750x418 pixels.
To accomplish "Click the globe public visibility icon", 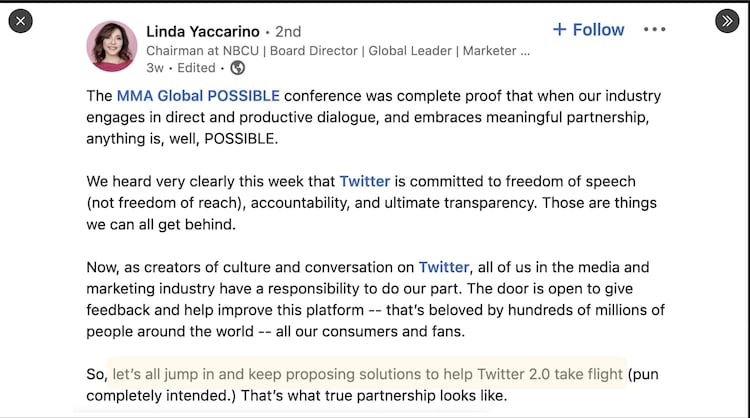I will pos(237,68).
